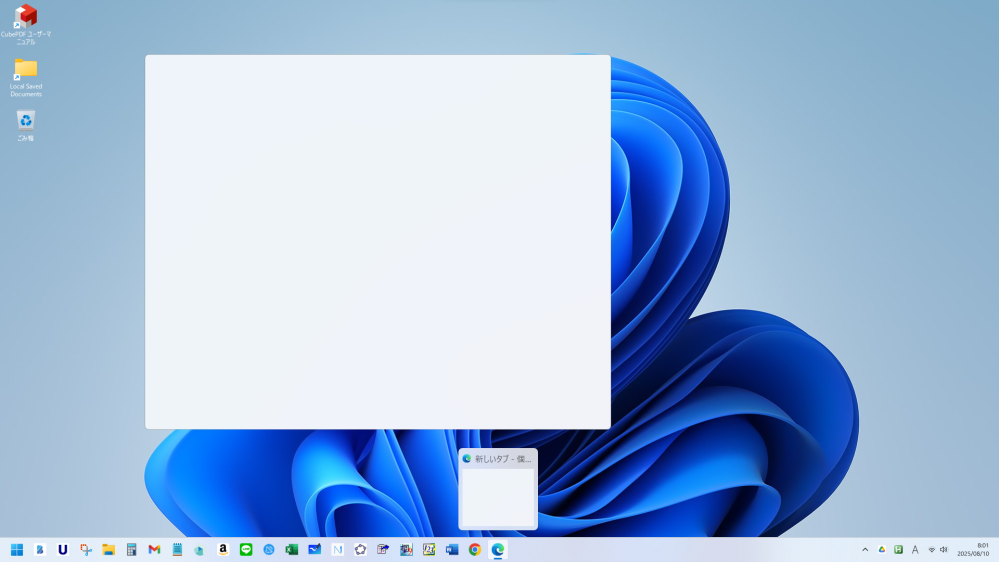Open the Windows Start menu
Screen dimensions: 999x562
click(x=17, y=549)
